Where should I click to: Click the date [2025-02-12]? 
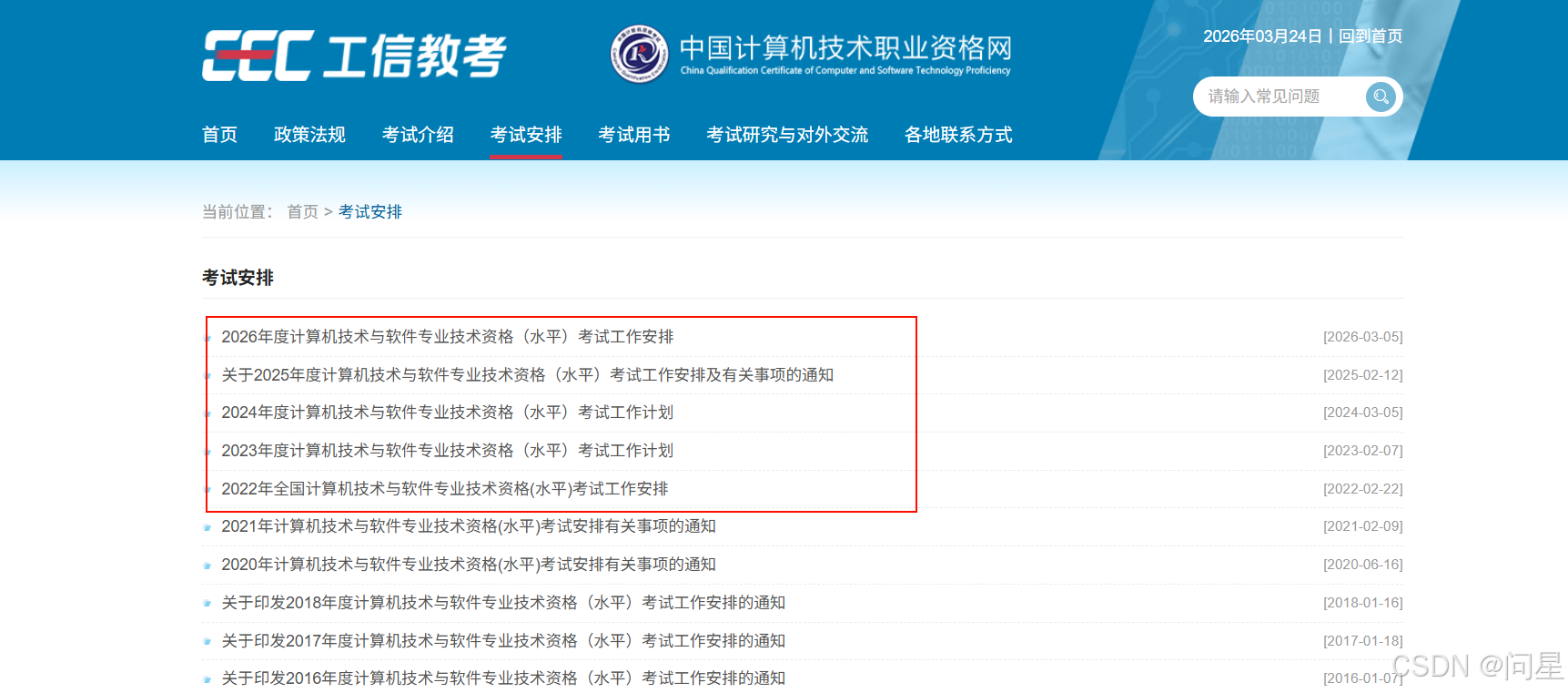click(x=1363, y=375)
